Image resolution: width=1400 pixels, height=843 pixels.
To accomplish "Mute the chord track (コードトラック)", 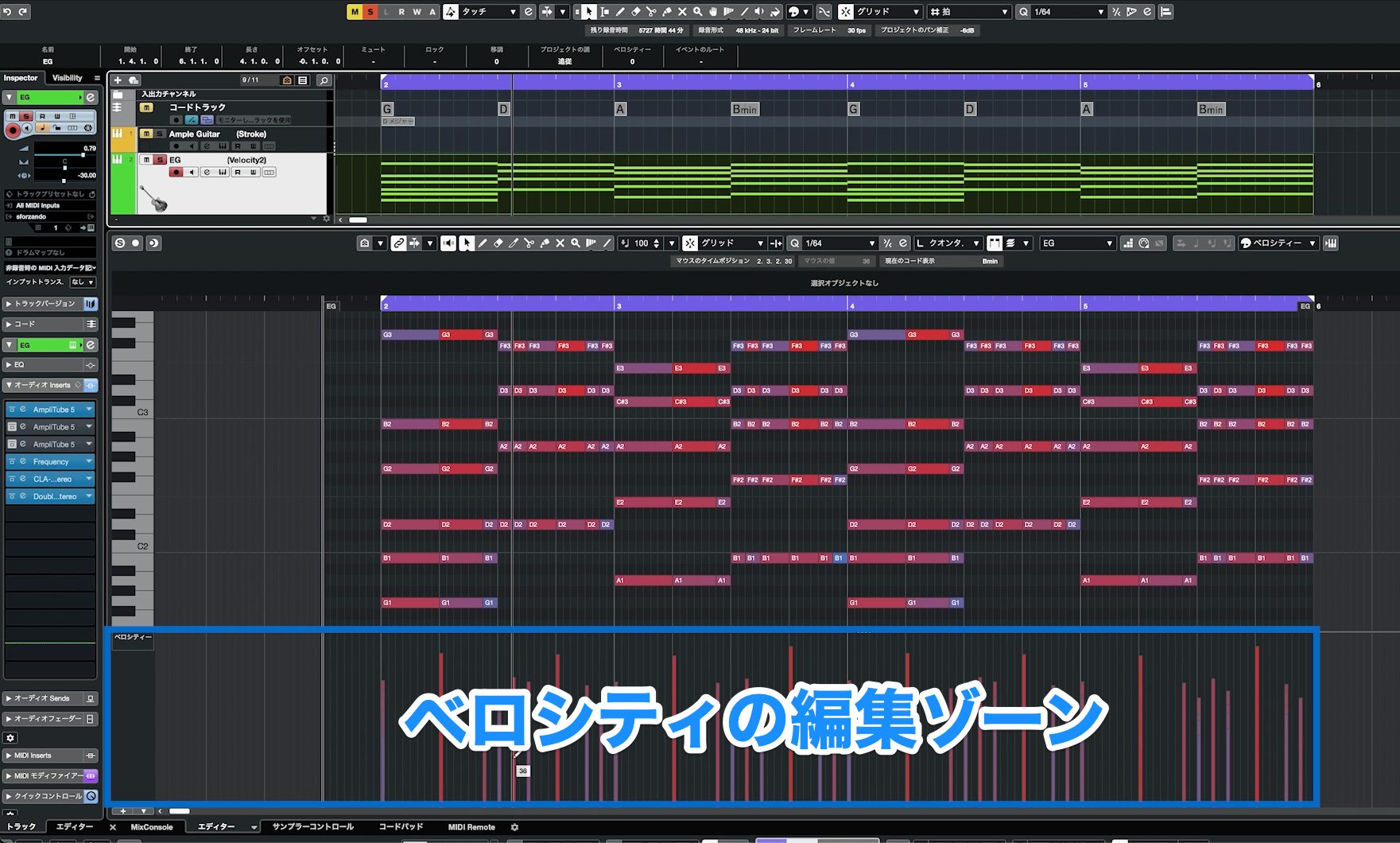I will coord(145,107).
